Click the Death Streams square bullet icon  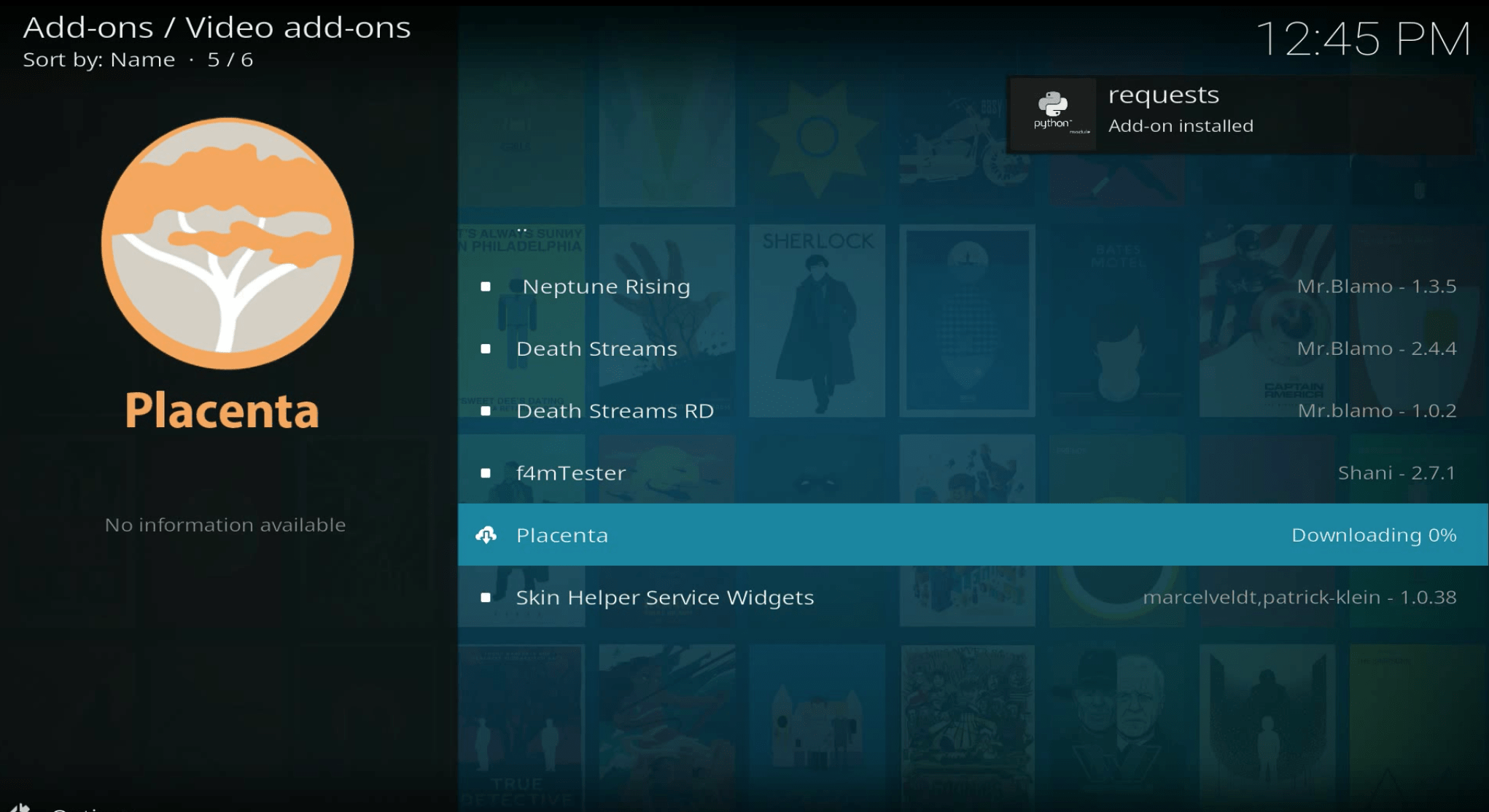click(x=486, y=348)
